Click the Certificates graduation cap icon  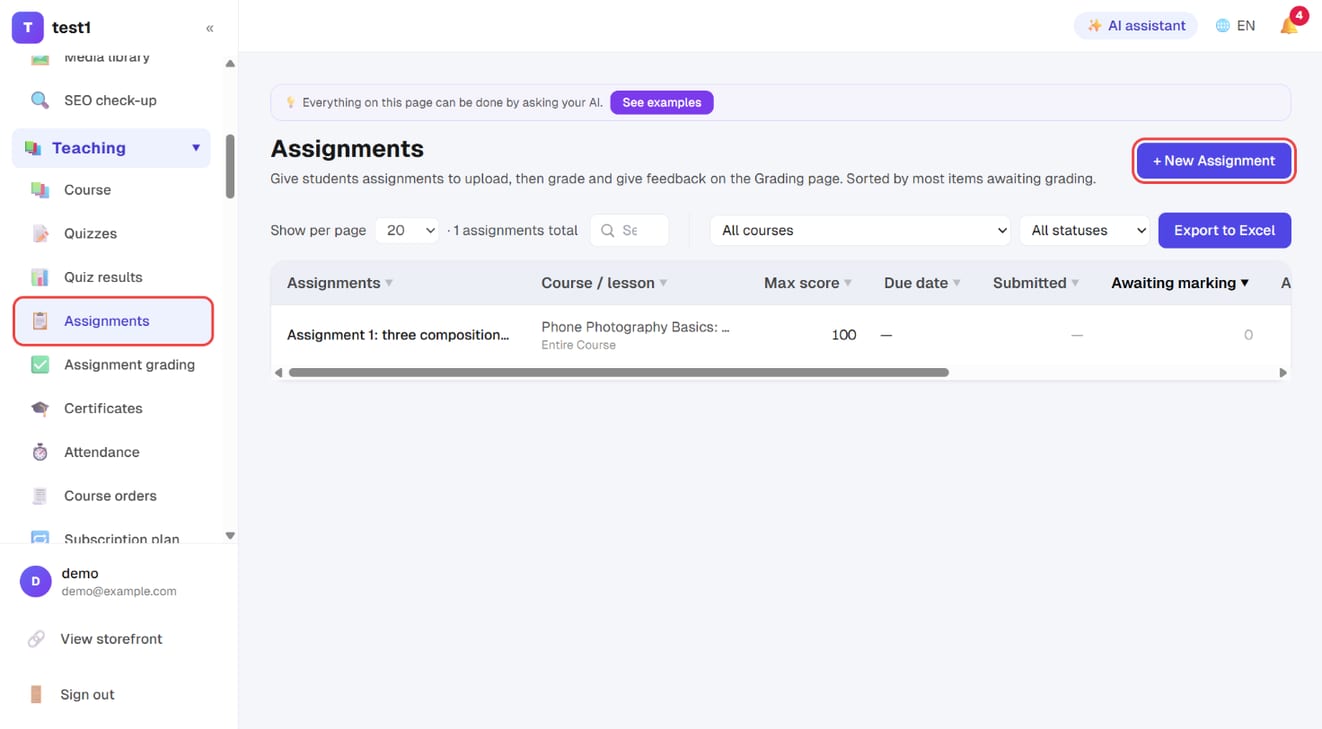point(40,408)
